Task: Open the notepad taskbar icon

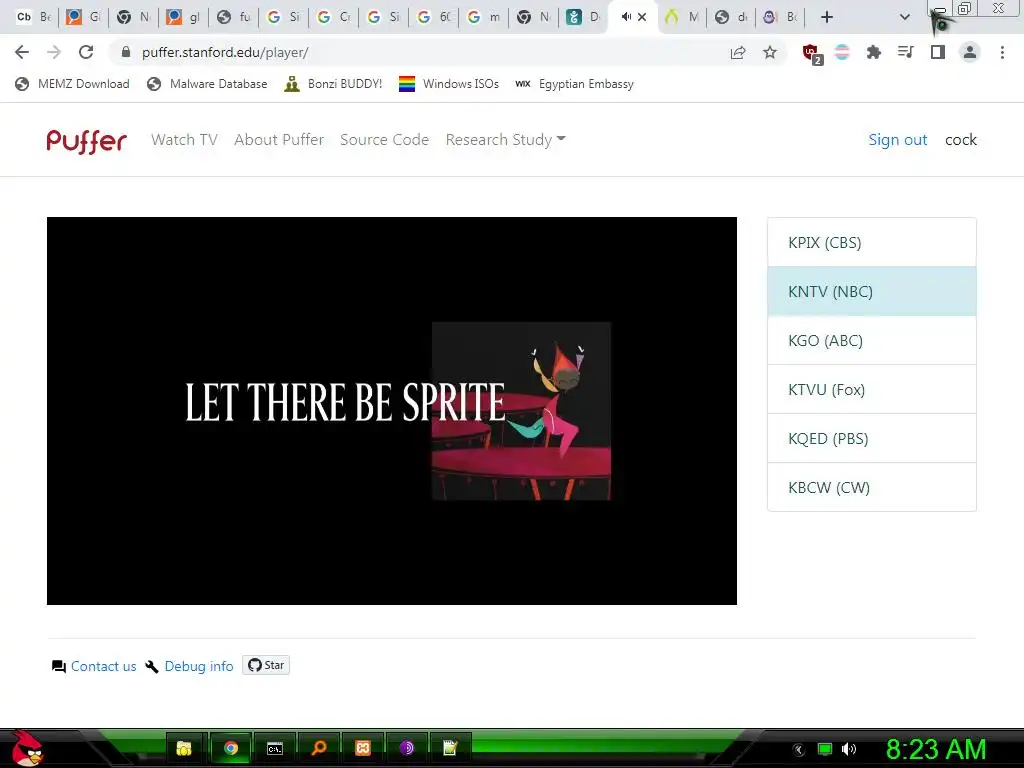Action: click(x=450, y=748)
